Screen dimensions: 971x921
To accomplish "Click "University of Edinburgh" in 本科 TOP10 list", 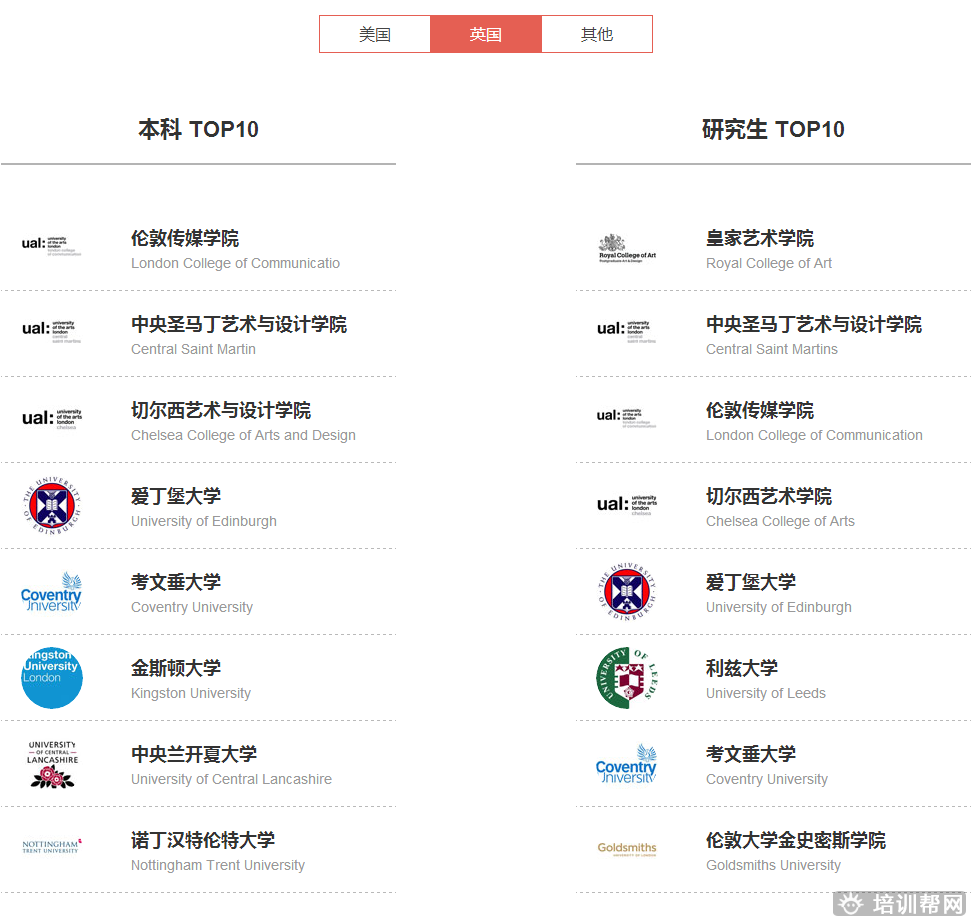I will click(x=204, y=522).
